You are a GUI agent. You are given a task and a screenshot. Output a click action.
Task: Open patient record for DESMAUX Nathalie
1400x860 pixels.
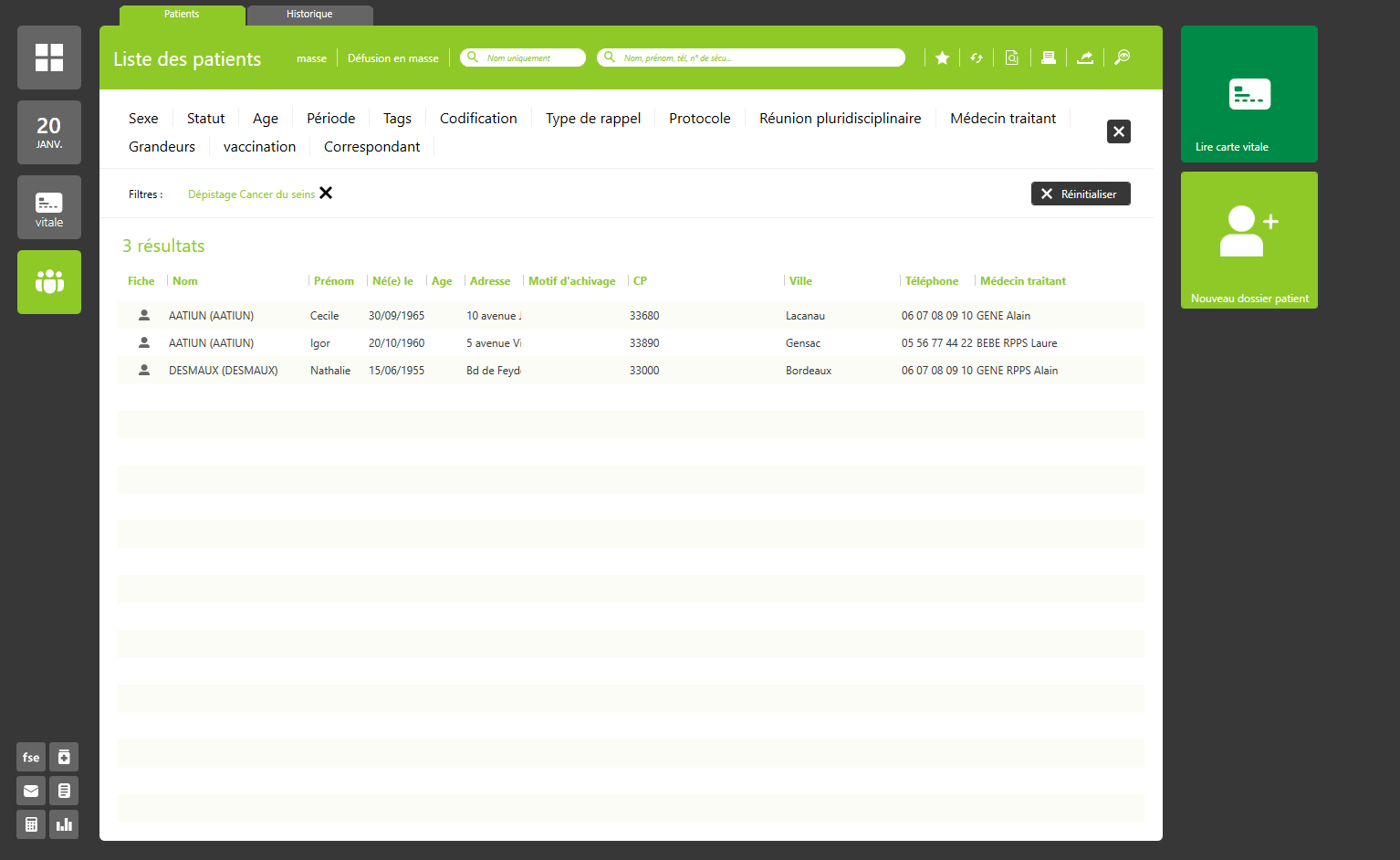144,371
